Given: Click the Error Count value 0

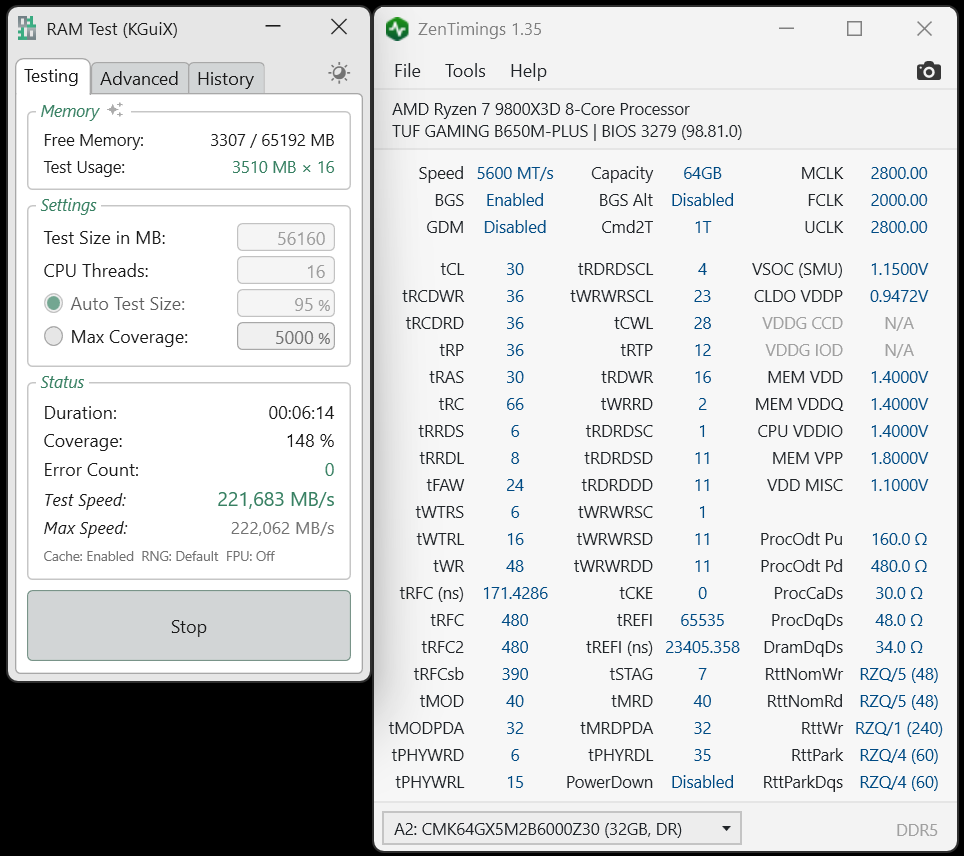Looking at the screenshot, I should point(329,470).
